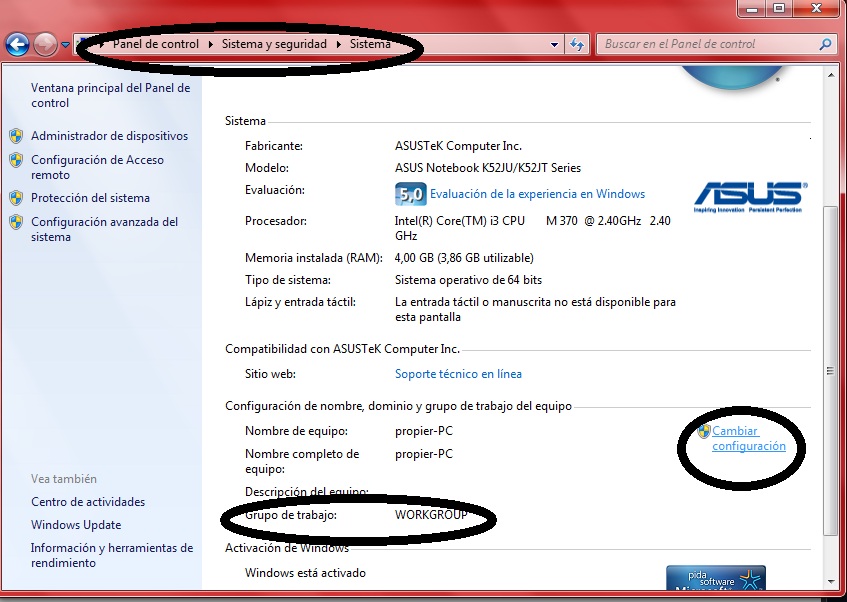Open Evaluación de la experiencia en Windows
Screen dimensions: 847x602
coord(537,194)
